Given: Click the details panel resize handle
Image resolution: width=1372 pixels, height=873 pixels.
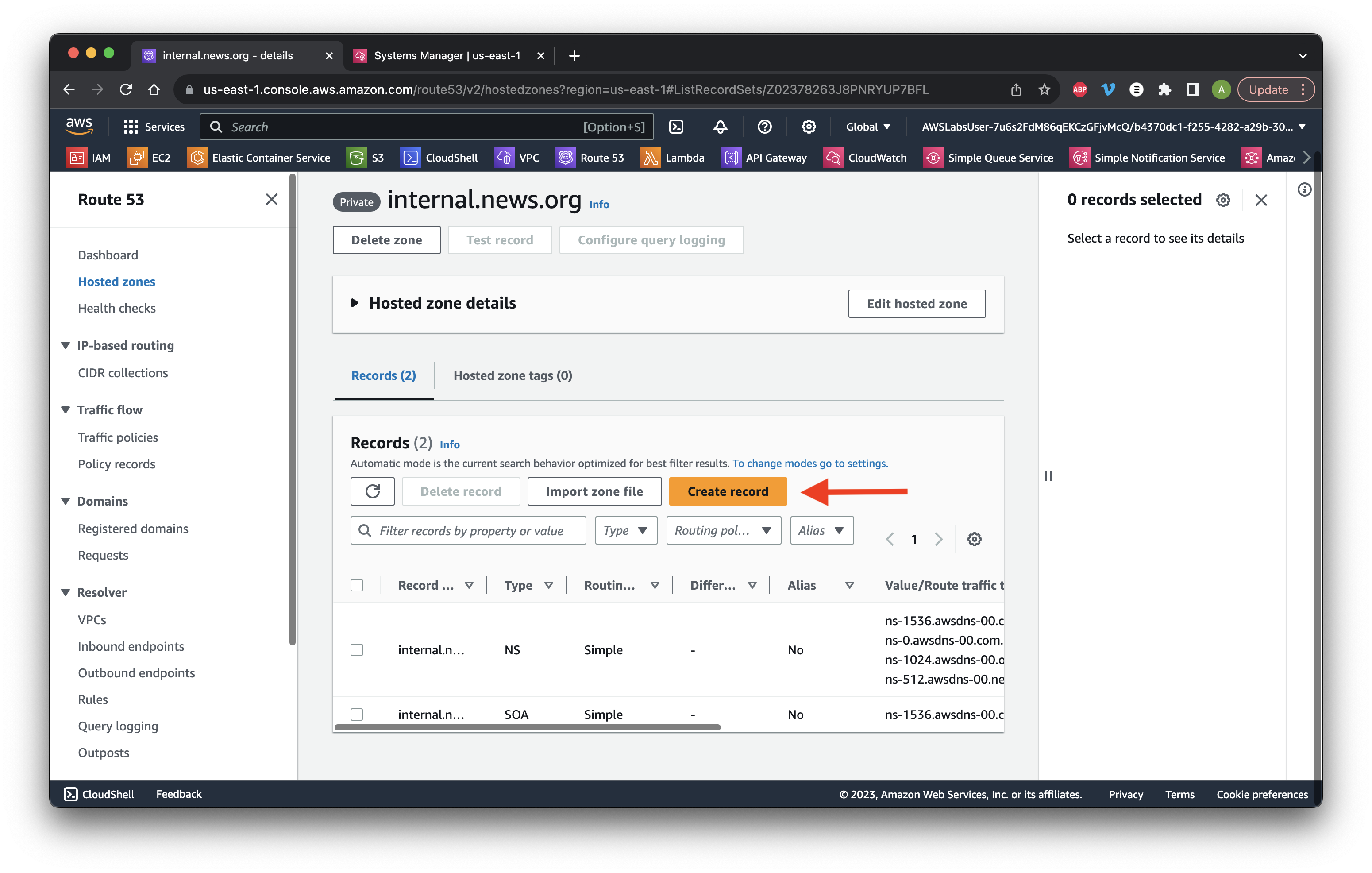Looking at the screenshot, I should click(1048, 476).
